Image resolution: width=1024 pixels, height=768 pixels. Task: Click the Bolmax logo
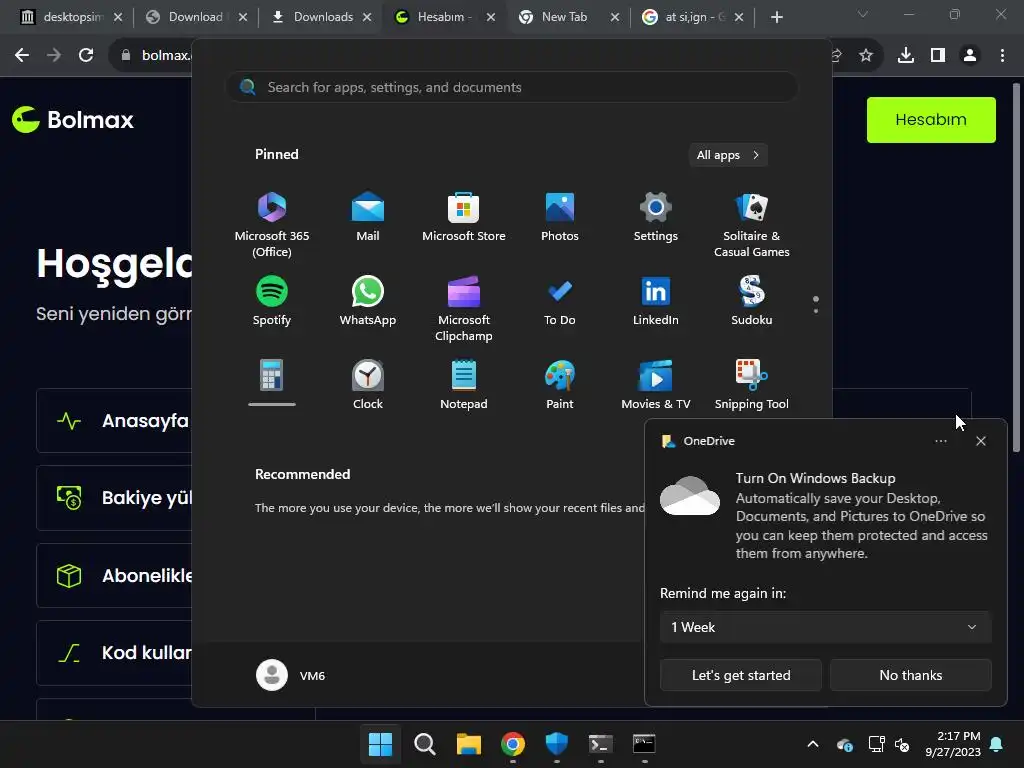click(x=72, y=120)
